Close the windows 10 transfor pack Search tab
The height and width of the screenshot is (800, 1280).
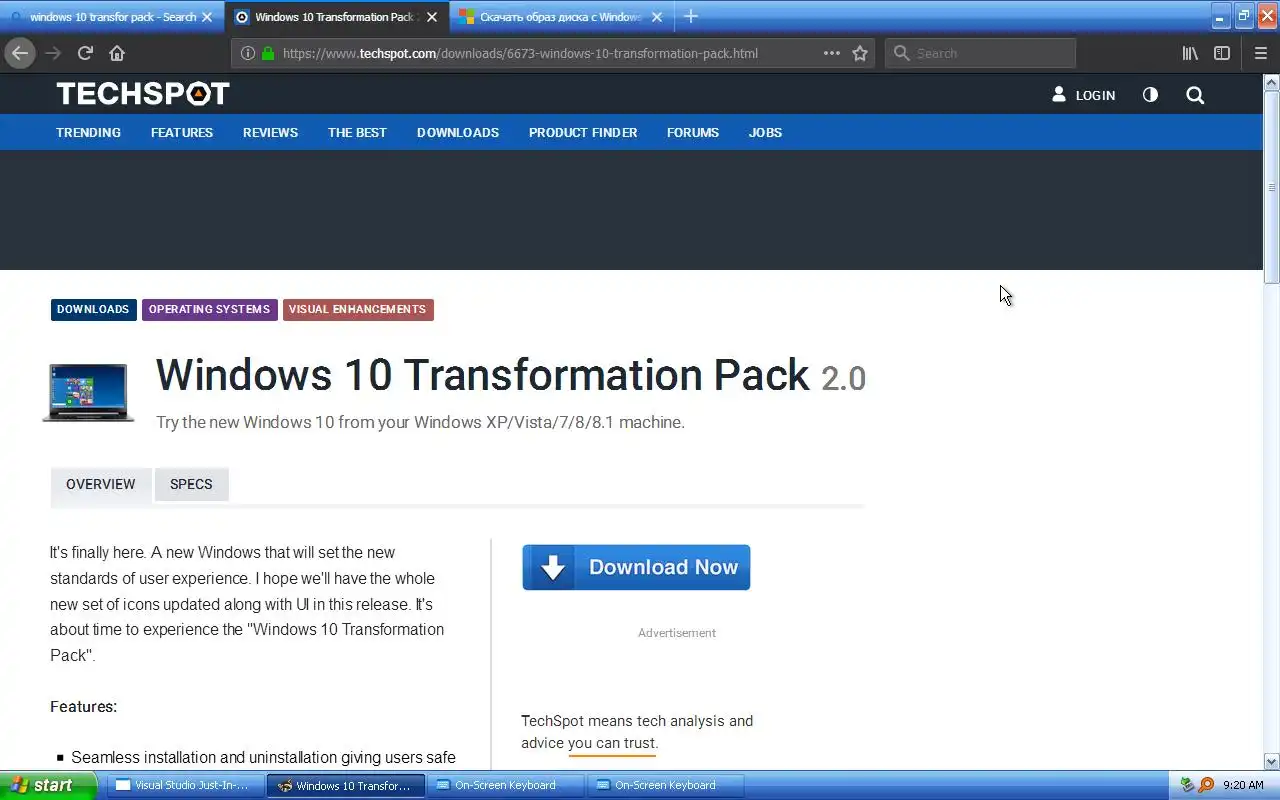[x=207, y=17]
